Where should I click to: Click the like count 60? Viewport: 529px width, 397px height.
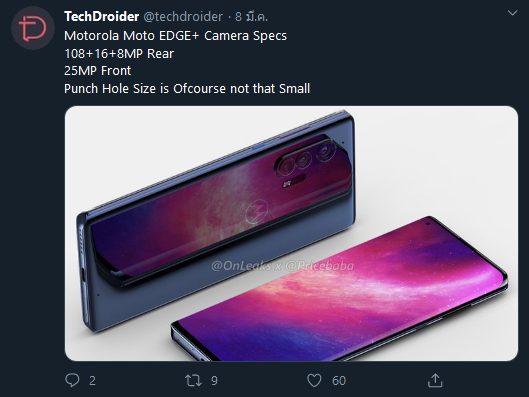tap(339, 381)
